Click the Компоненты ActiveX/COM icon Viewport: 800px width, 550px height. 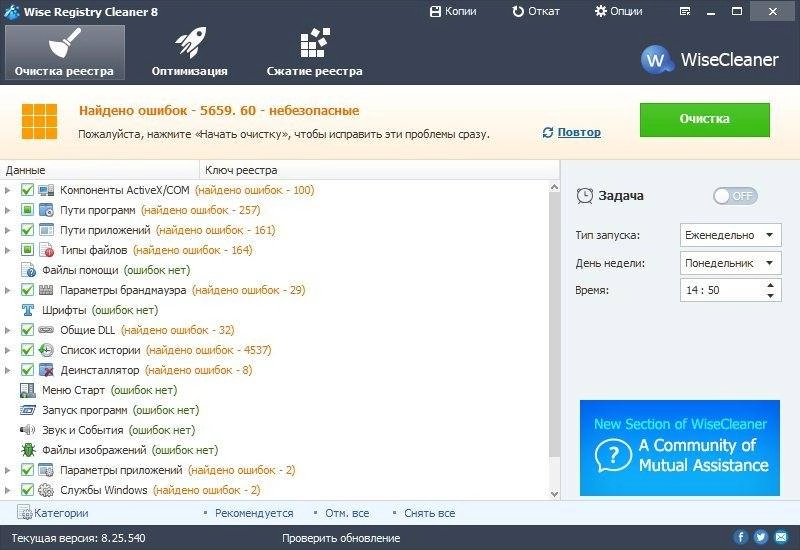tap(46, 190)
